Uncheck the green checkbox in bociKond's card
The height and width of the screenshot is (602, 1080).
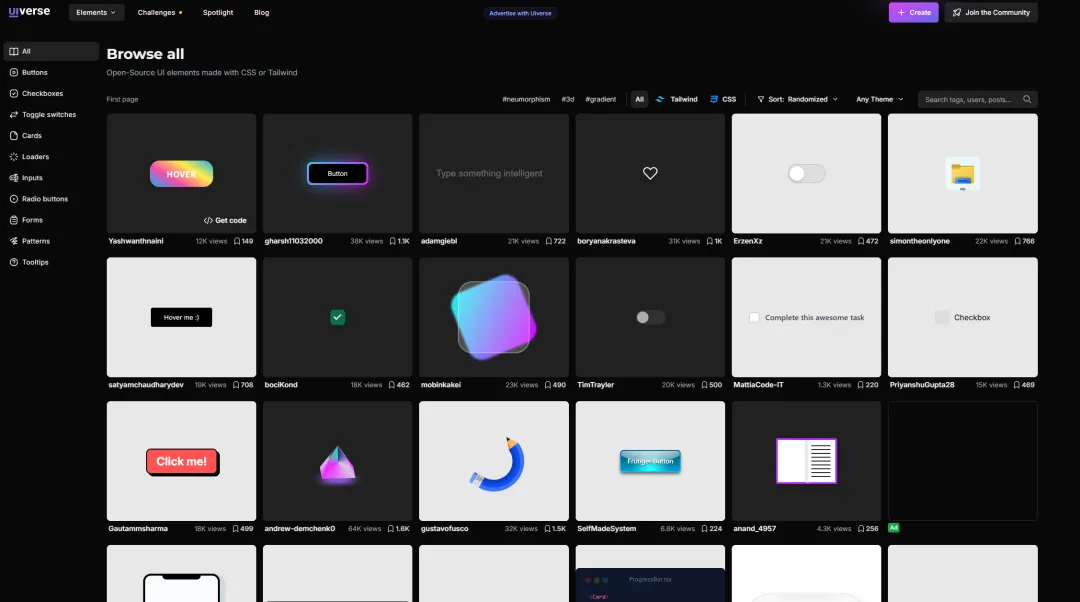pyautogui.click(x=338, y=318)
